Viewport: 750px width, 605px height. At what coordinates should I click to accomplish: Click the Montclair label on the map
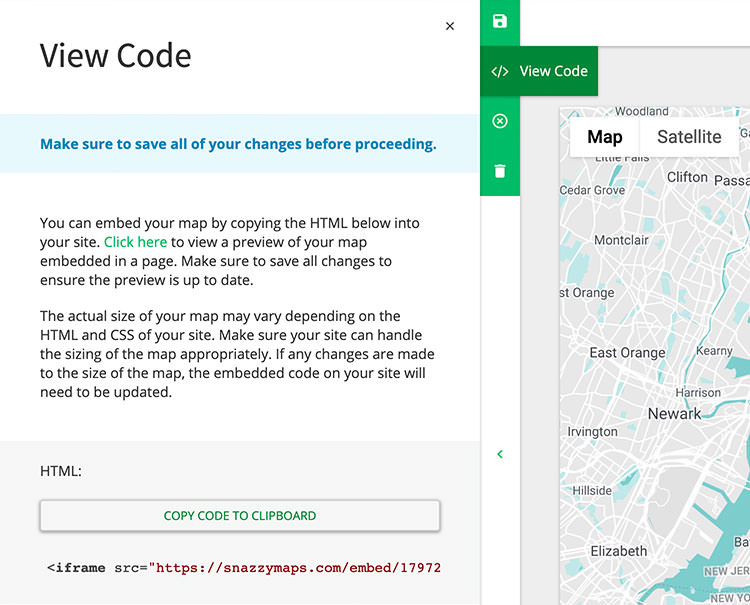coord(621,240)
